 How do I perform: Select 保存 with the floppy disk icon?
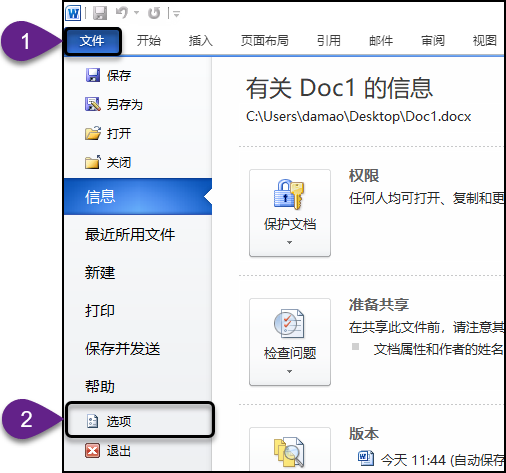click(108, 76)
